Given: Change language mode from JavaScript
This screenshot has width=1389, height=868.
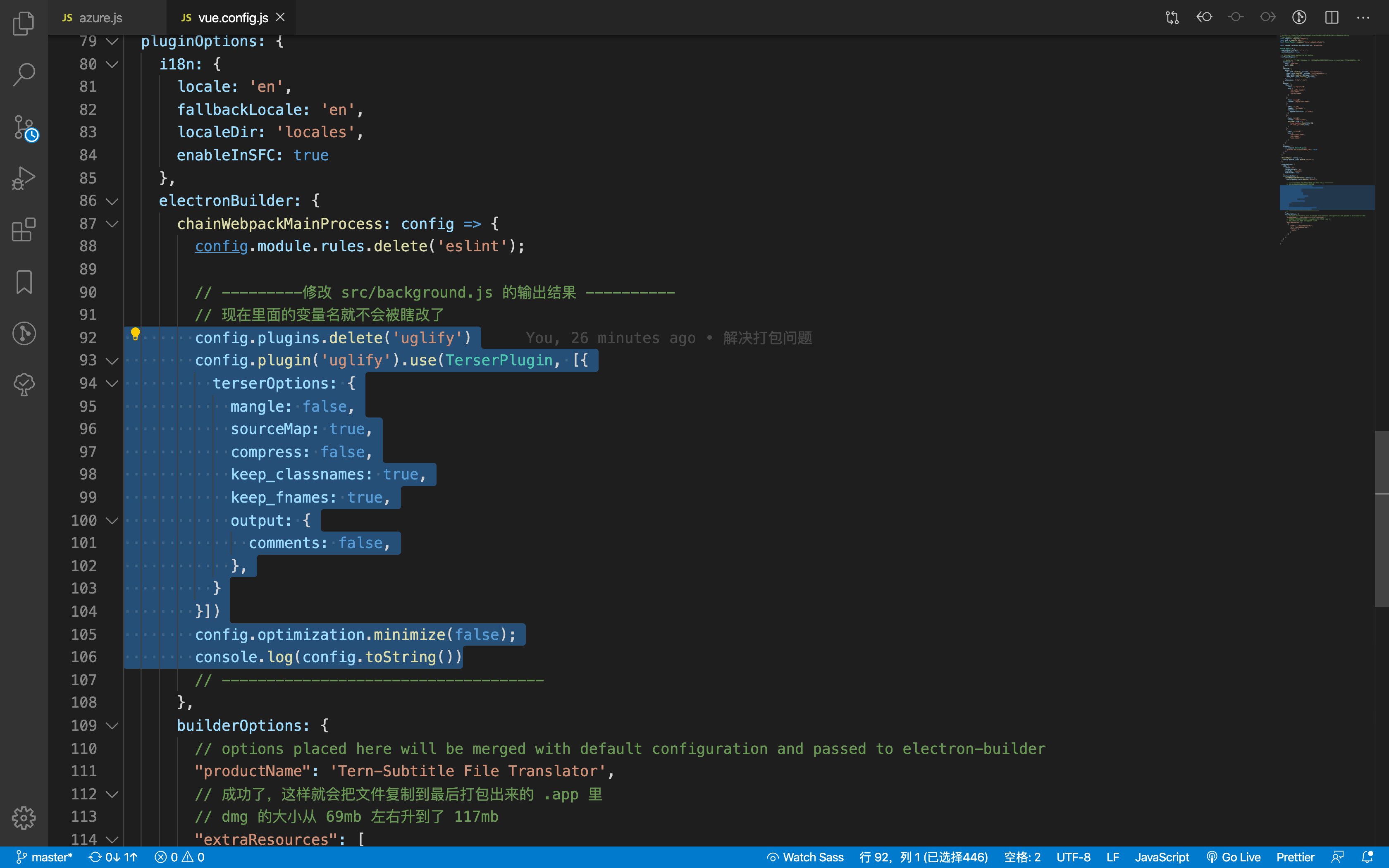Looking at the screenshot, I should [1162, 857].
